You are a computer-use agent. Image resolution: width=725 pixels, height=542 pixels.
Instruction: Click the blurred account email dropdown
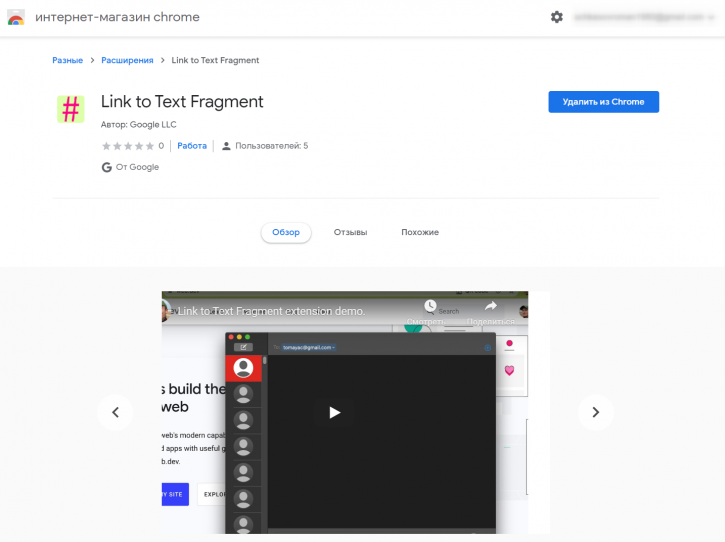click(x=645, y=17)
